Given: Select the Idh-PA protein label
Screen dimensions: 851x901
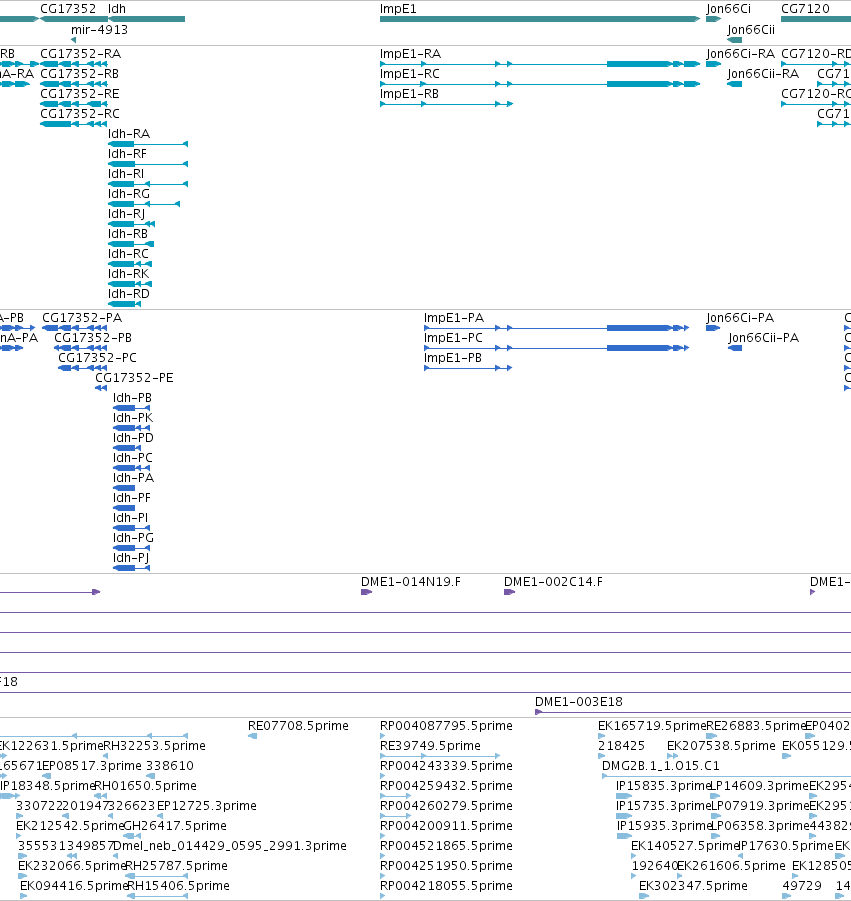Looking at the screenshot, I should pos(133,479).
